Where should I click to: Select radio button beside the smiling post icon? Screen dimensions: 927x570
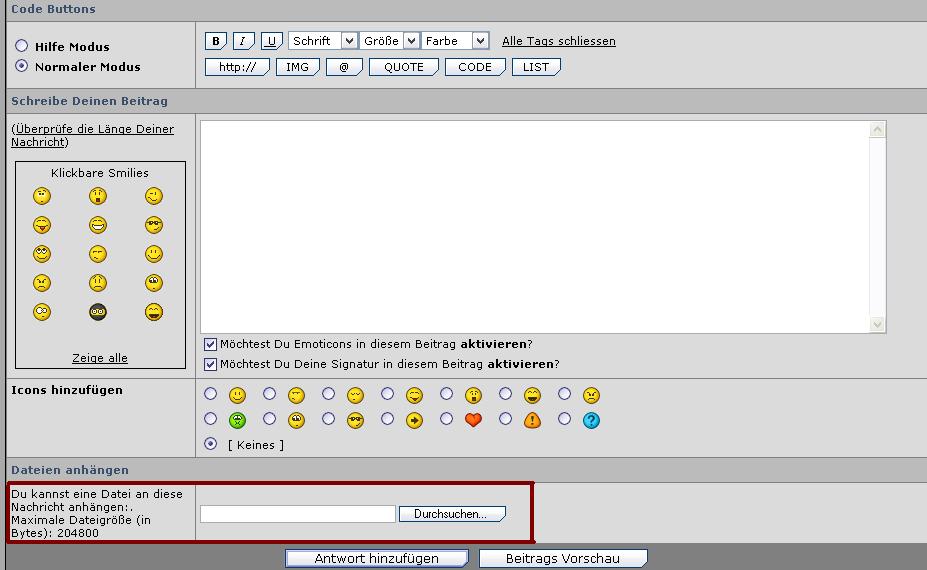click(x=210, y=393)
